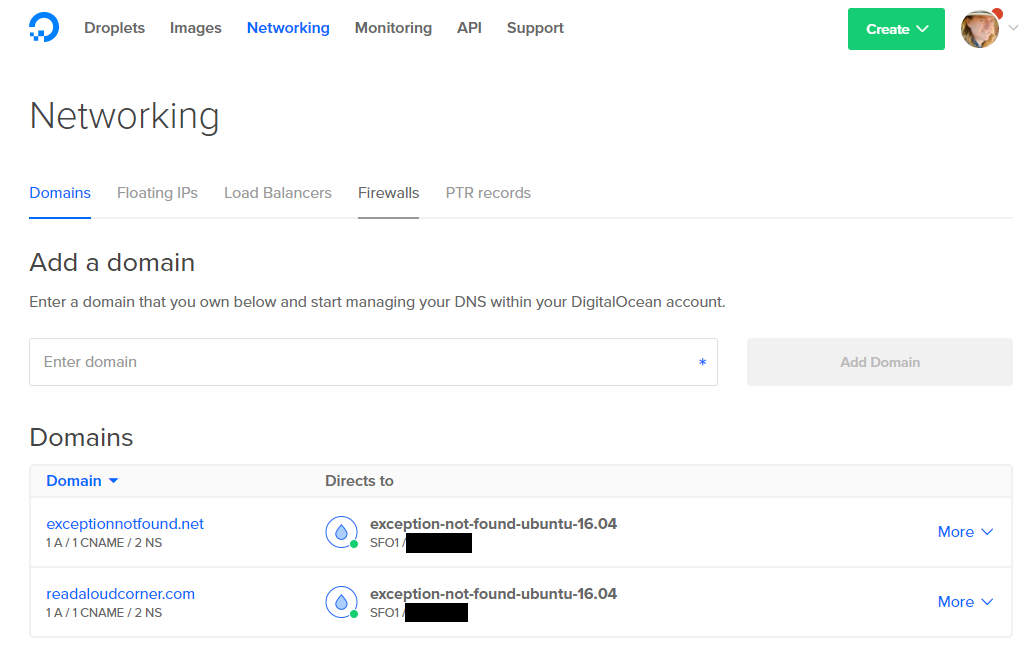
Task: Click the DigitalOcean logo icon
Action: coord(44,28)
